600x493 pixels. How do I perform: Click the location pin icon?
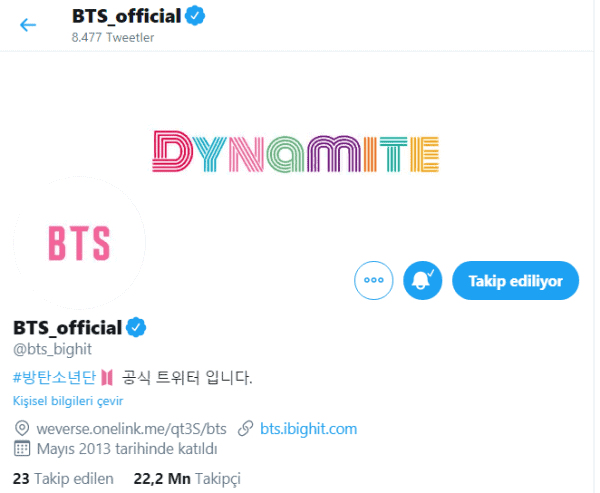20,429
